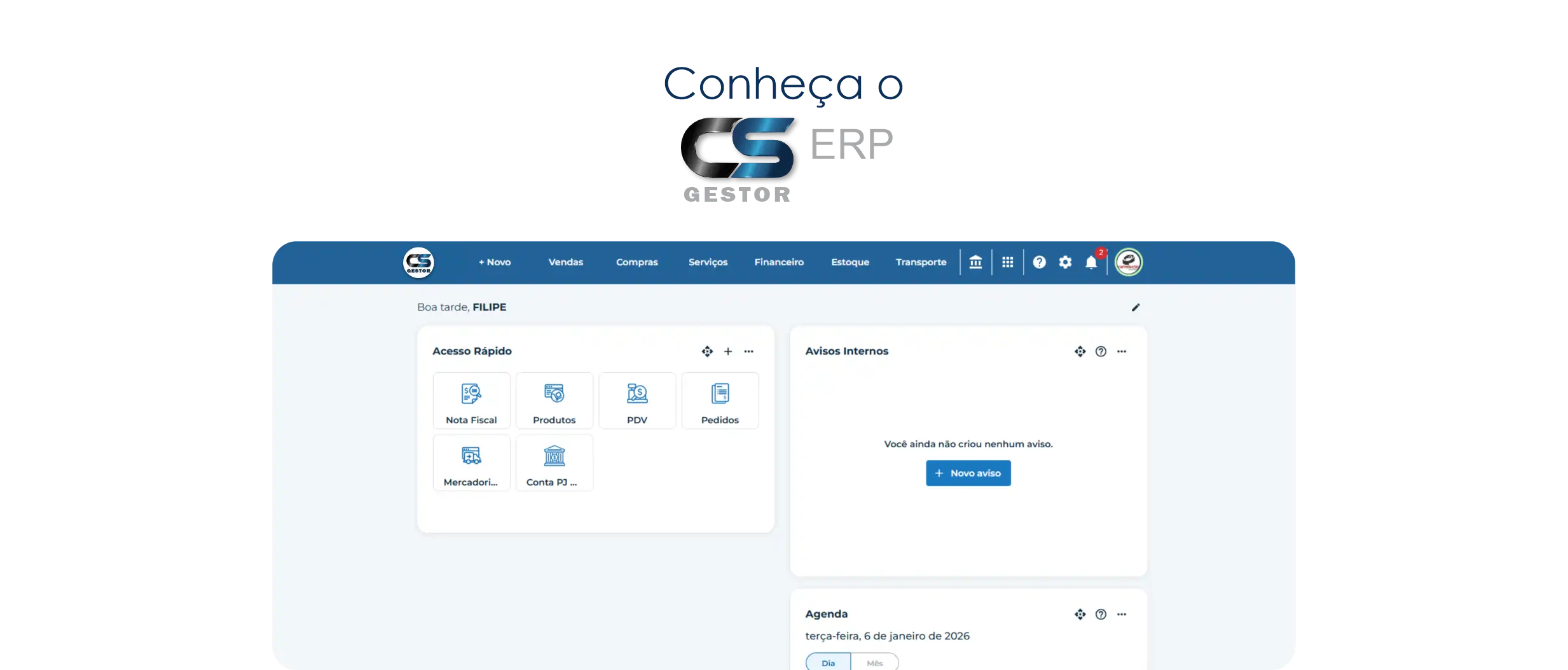
Task: Open the Pedidos shortcut tile
Action: [720, 401]
